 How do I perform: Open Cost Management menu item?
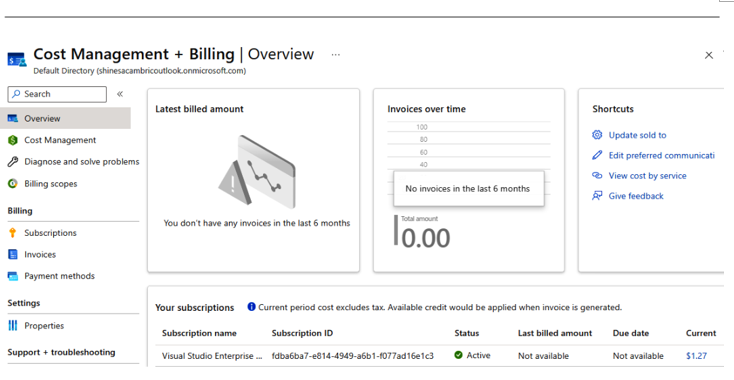coord(60,140)
